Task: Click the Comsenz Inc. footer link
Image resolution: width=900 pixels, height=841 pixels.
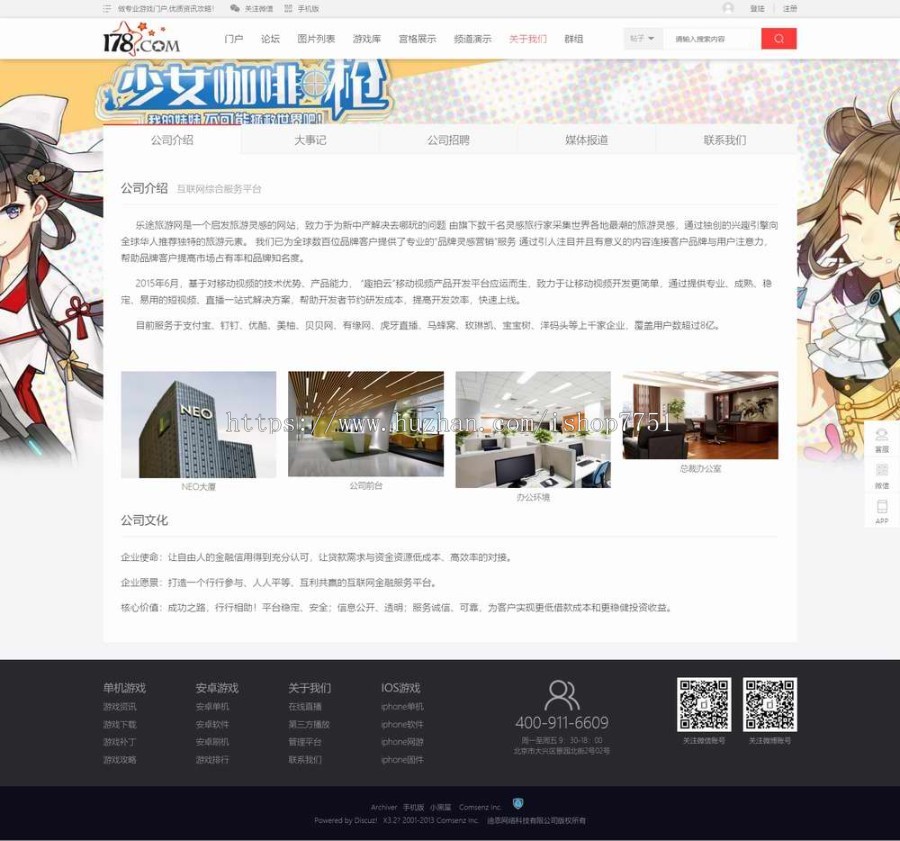Action: pos(480,807)
